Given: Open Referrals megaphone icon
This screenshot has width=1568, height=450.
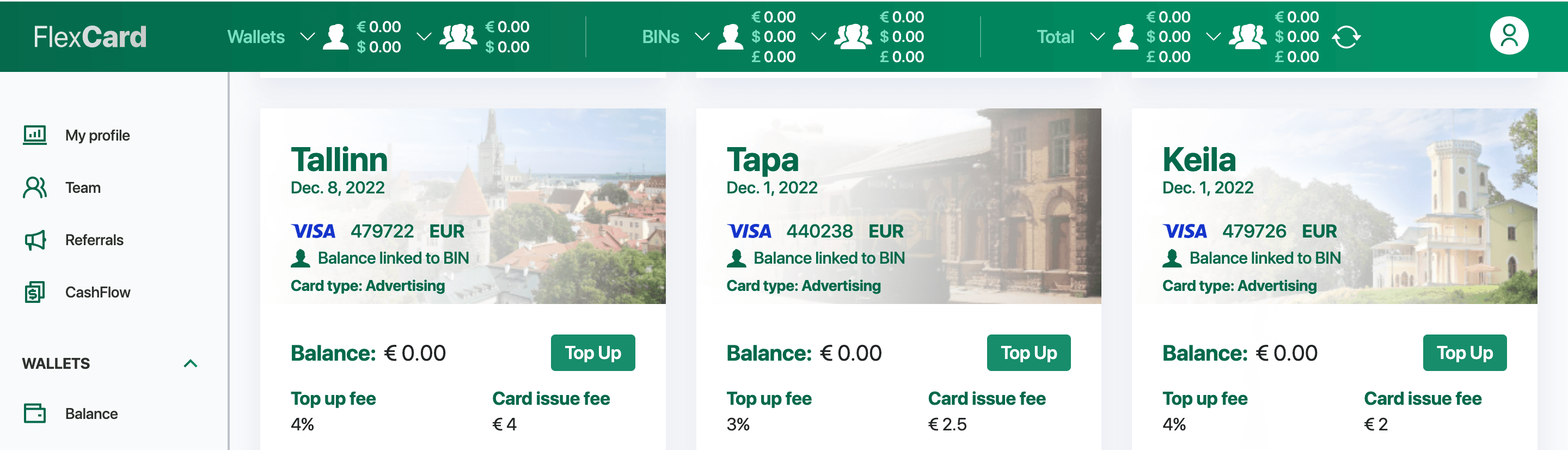Looking at the screenshot, I should click(x=35, y=240).
